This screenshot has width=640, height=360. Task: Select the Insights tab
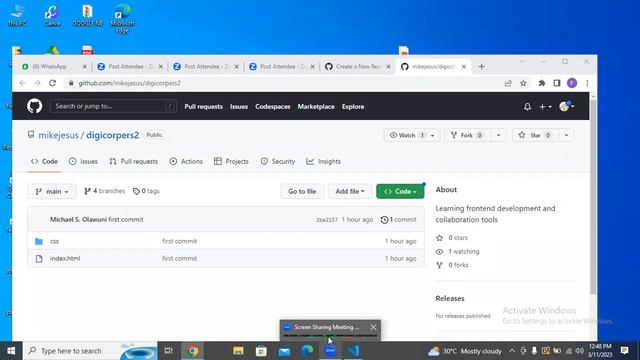323,162
